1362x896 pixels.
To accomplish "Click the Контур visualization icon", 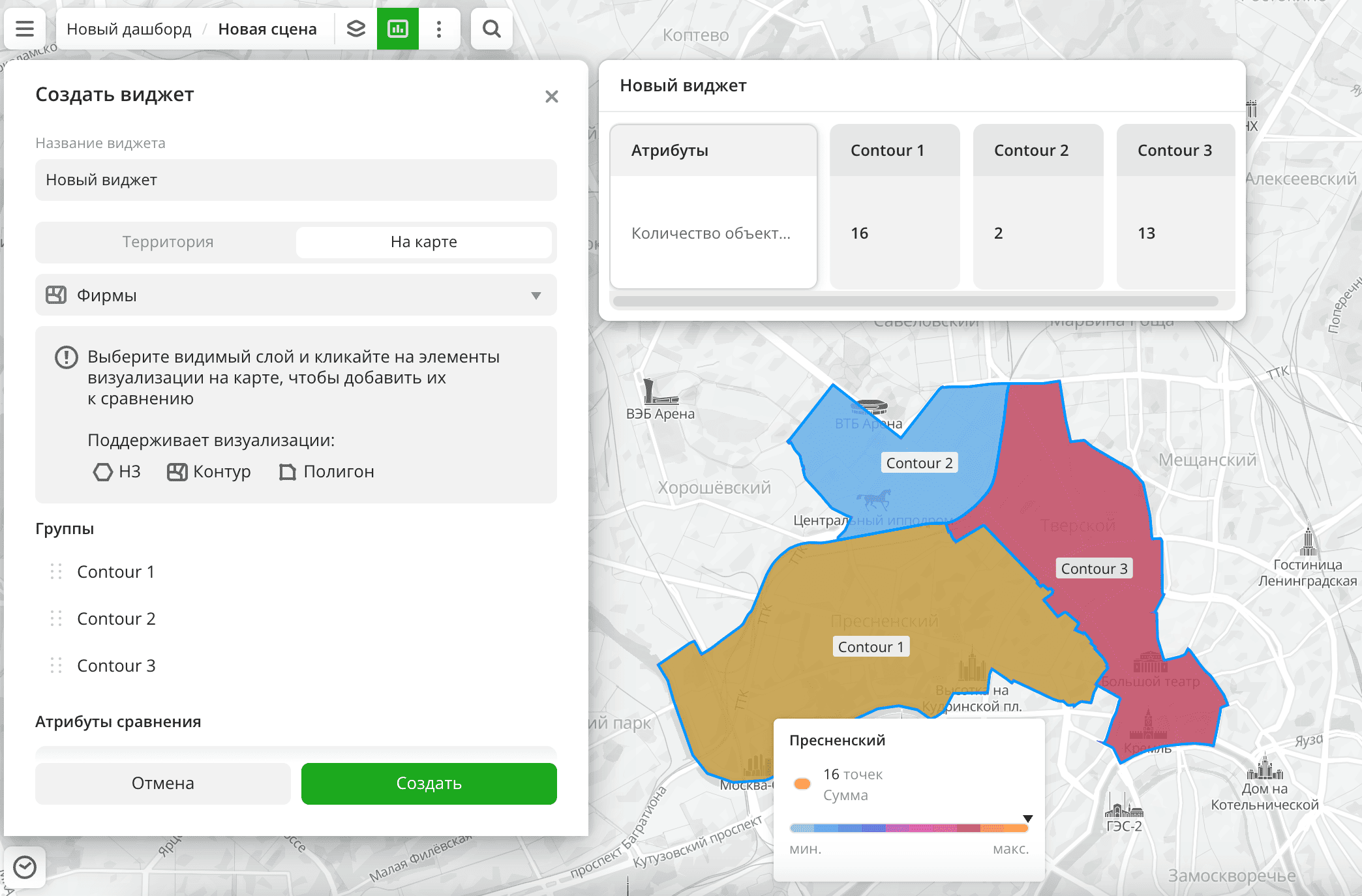I will (177, 471).
